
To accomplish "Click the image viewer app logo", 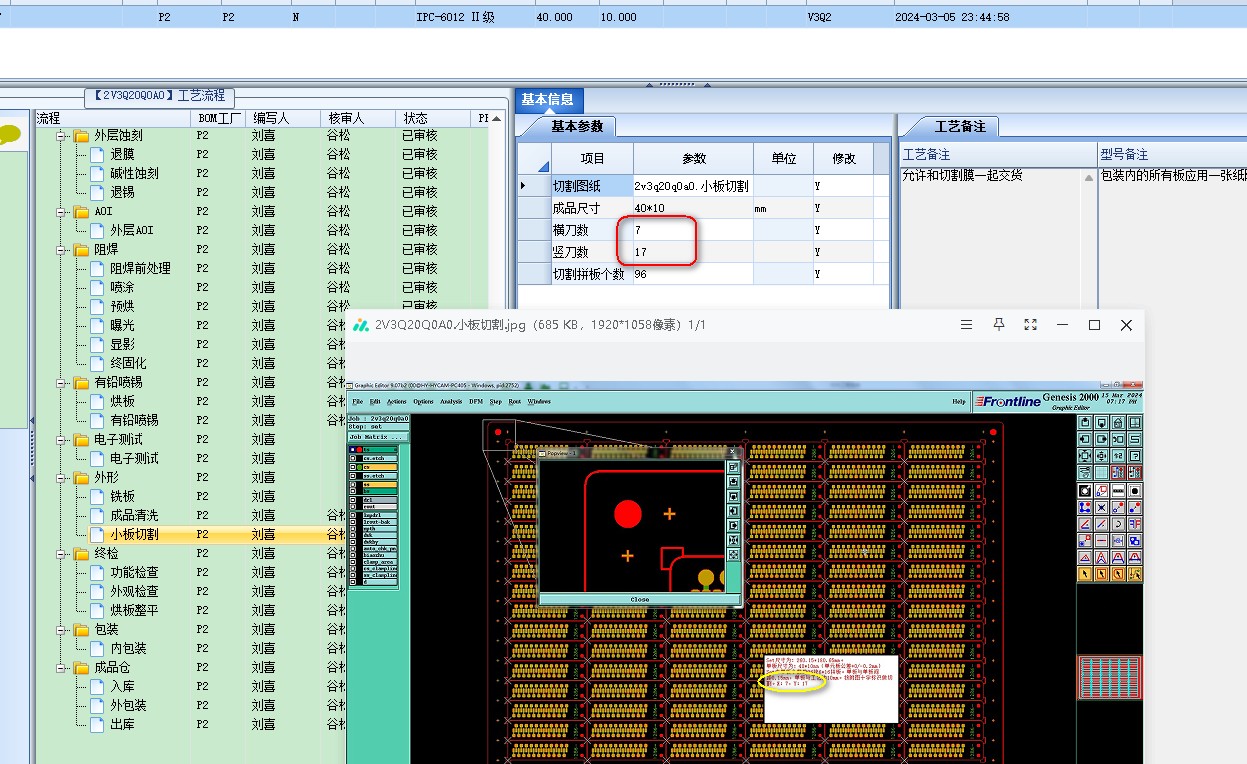I will click(360, 325).
